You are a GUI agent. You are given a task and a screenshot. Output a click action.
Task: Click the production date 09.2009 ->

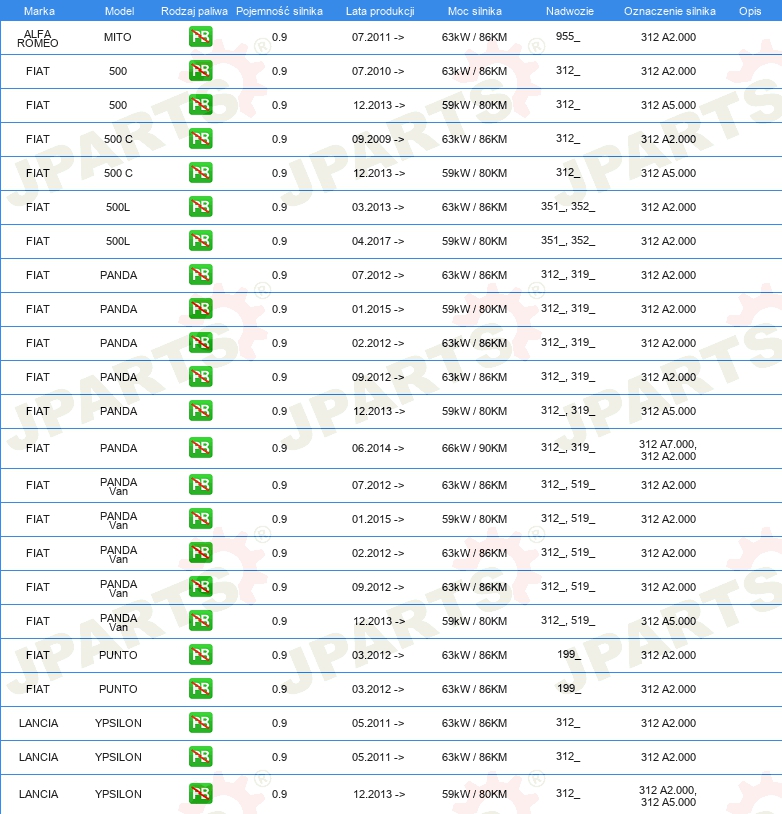point(377,139)
